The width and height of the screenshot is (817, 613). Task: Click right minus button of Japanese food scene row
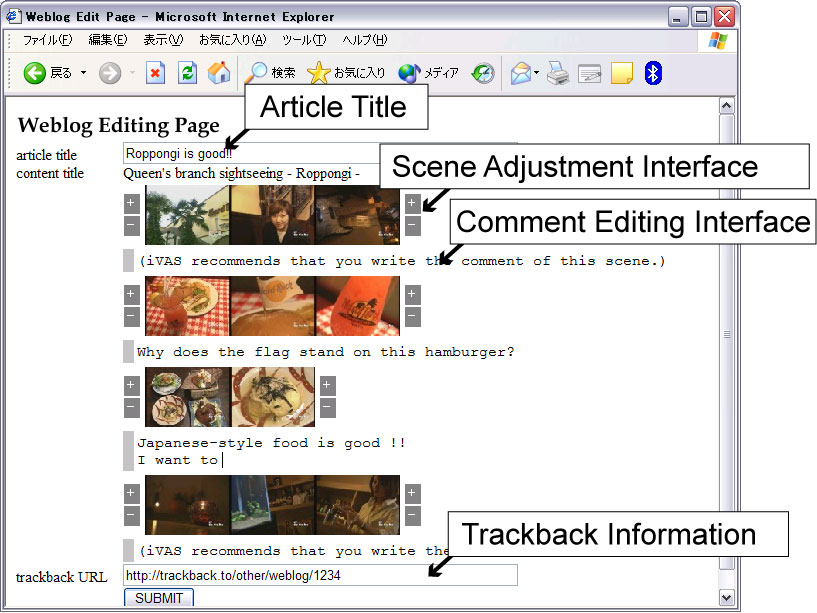click(x=328, y=408)
